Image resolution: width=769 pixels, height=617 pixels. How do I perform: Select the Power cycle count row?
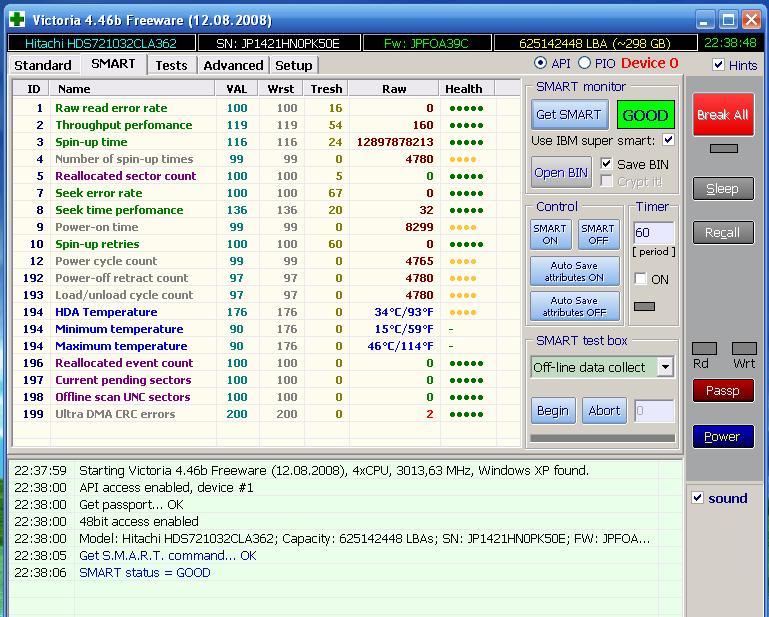(x=266, y=261)
